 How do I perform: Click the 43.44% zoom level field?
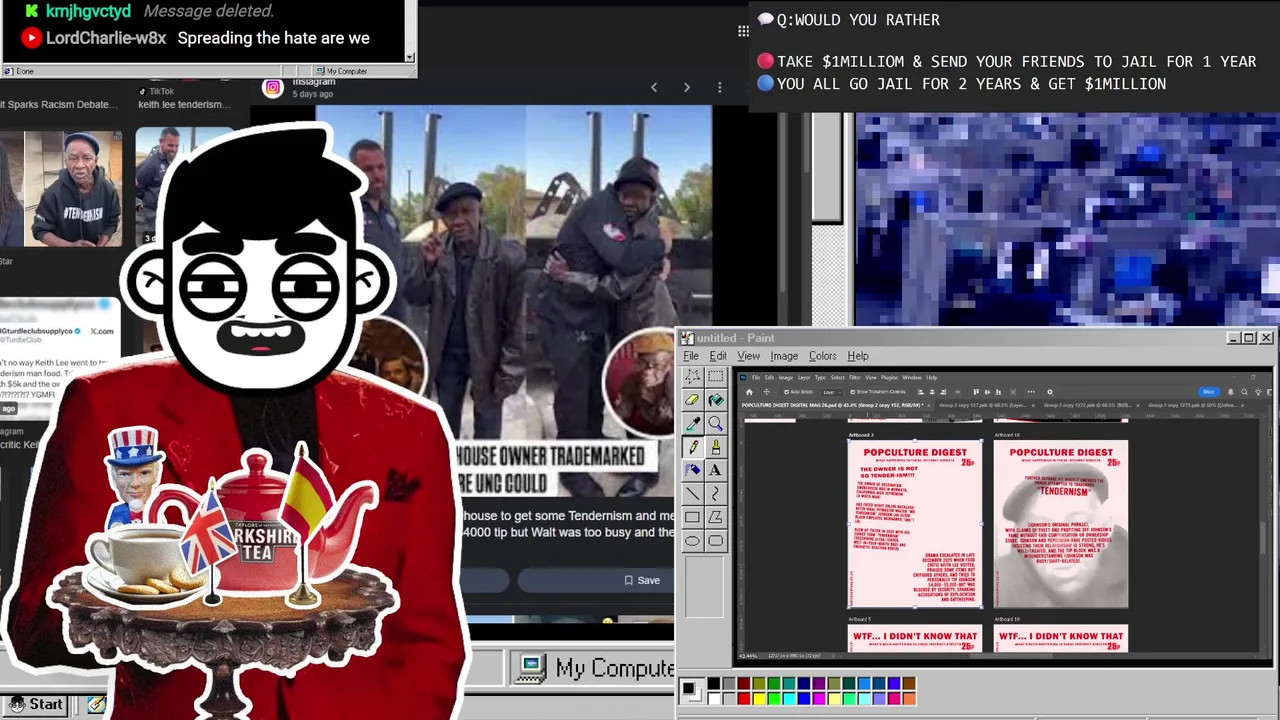[750, 656]
